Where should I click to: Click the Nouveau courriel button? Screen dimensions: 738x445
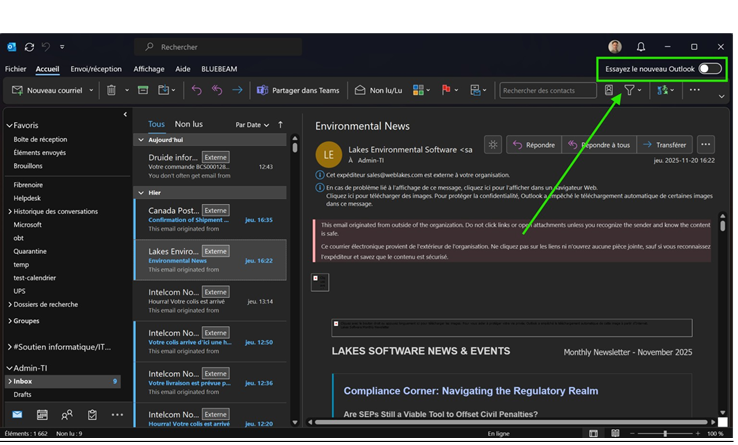[47, 90]
